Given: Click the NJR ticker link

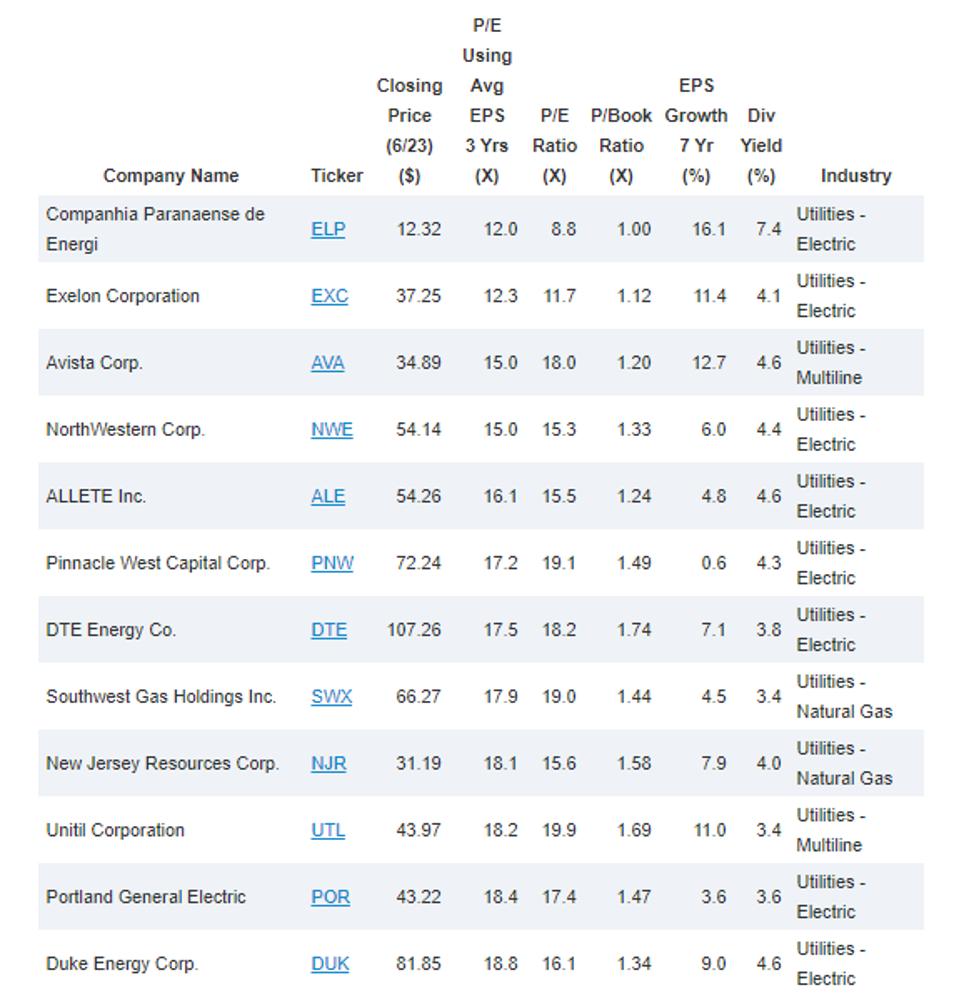Looking at the screenshot, I should tap(328, 764).
